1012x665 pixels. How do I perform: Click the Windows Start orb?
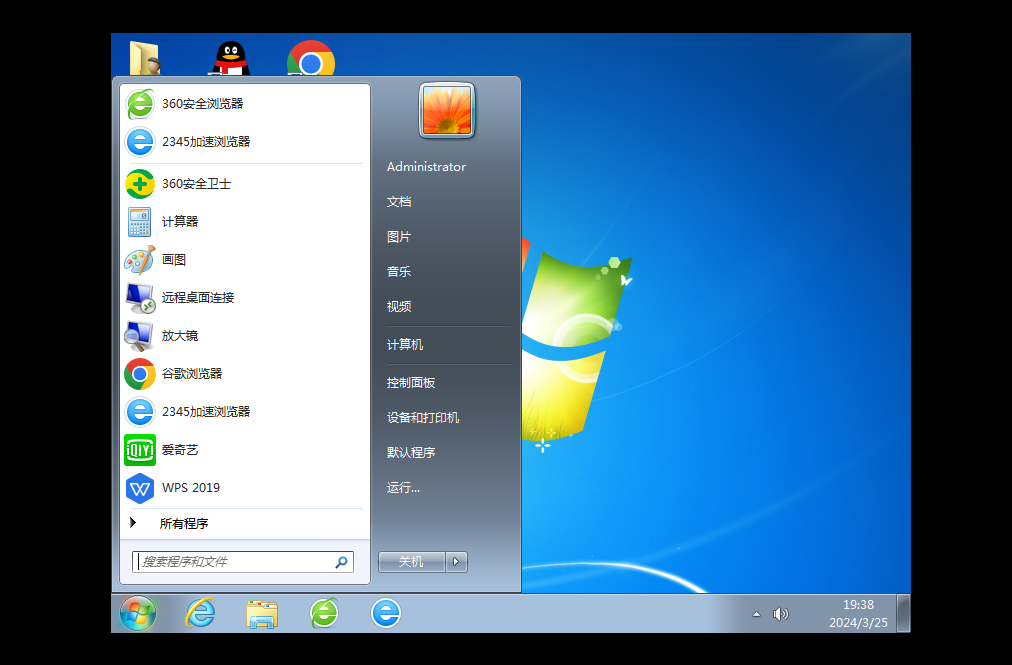click(x=138, y=613)
